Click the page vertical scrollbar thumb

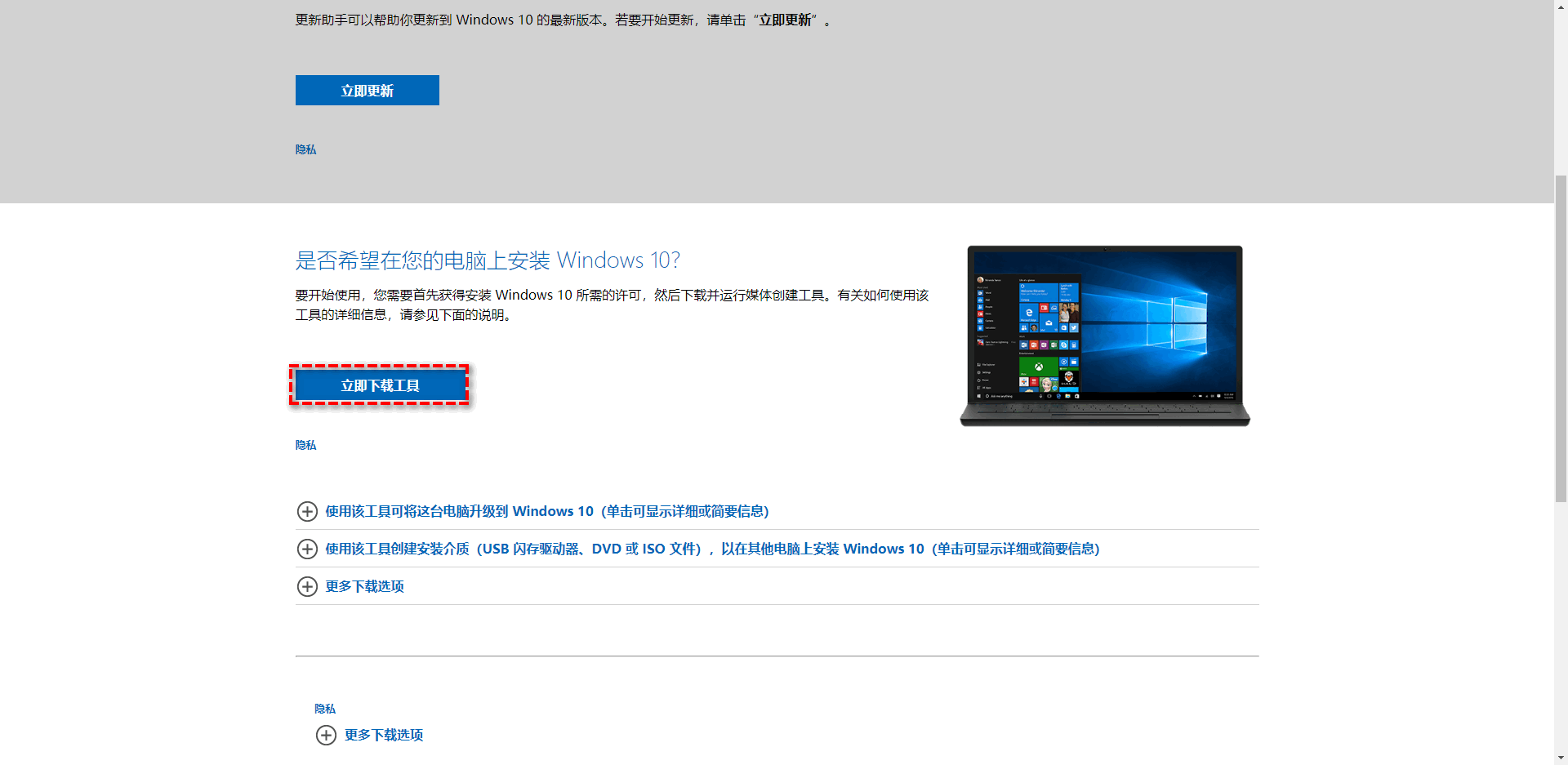[1561, 339]
